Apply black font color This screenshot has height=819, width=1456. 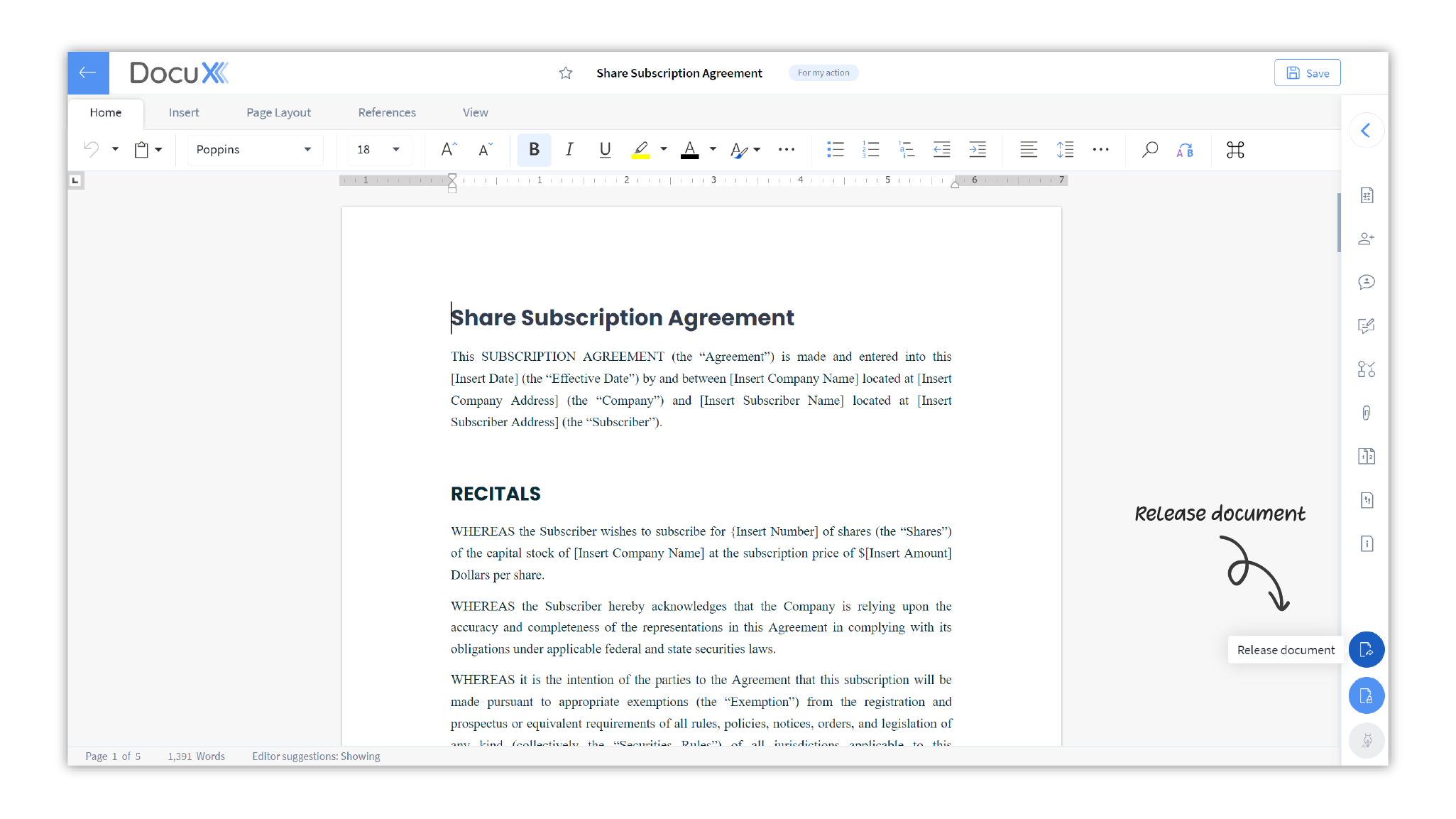click(689, 149)
